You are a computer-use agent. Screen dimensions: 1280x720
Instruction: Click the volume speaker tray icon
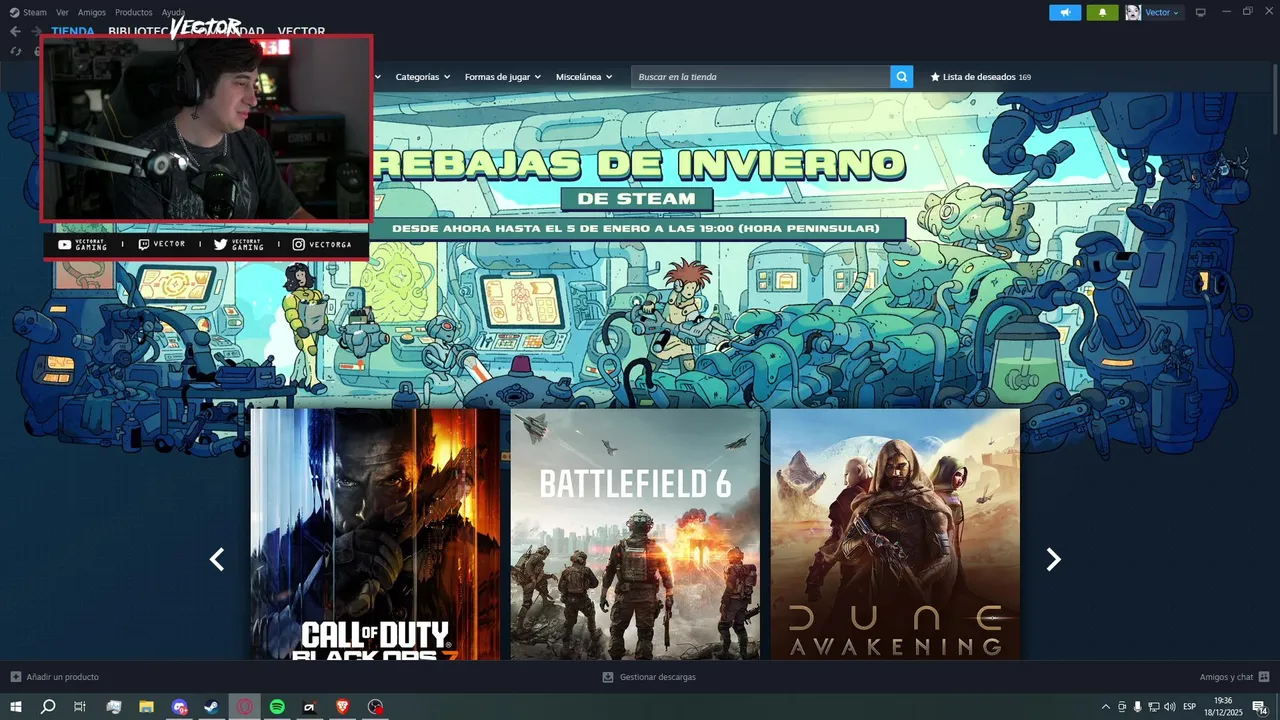pos(1169,707)
